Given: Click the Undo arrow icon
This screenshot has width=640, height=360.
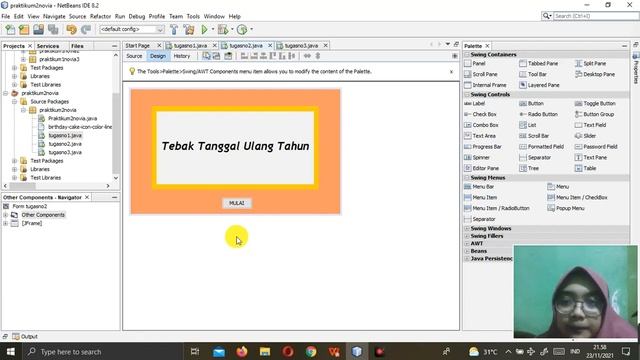Looking at the screenshot, I should (x=71, y=29).
